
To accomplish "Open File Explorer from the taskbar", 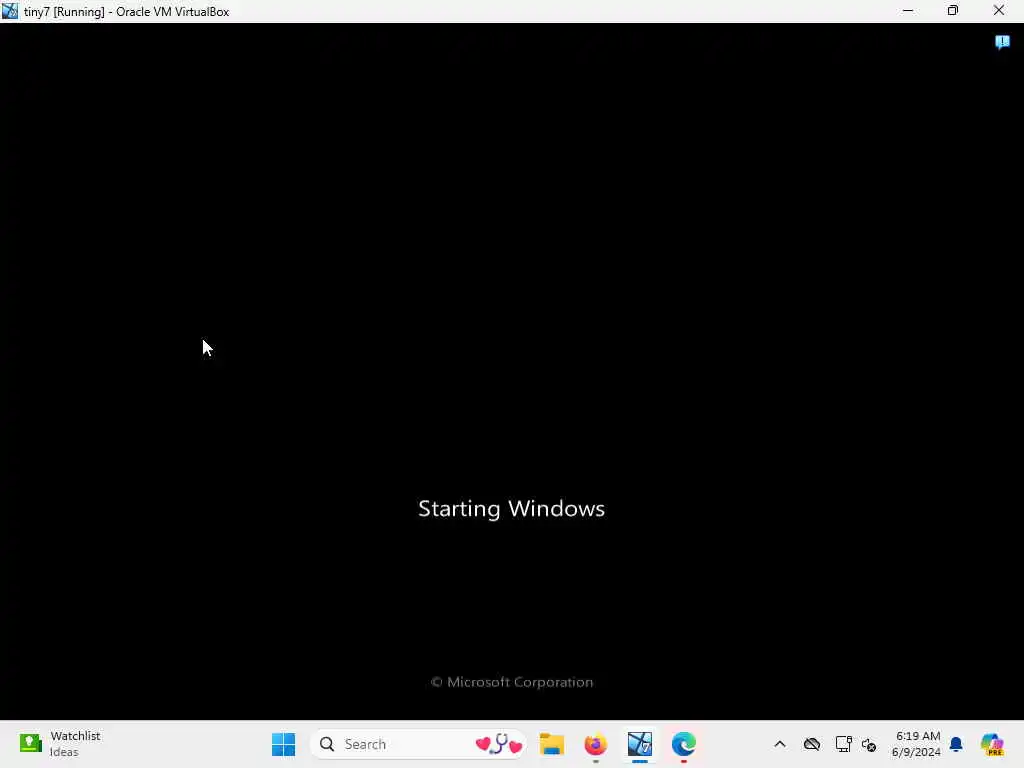I will tap(552, 744).
